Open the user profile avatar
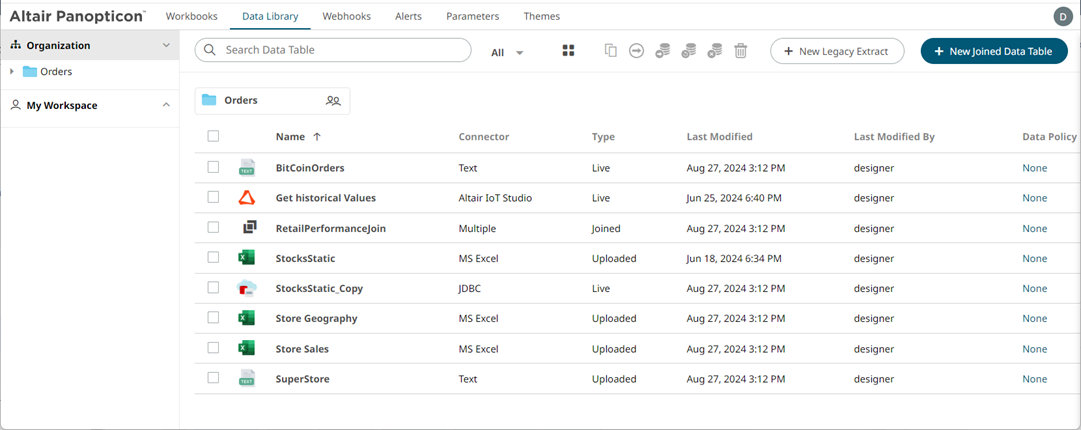1081x430 pixels. 1062,16
